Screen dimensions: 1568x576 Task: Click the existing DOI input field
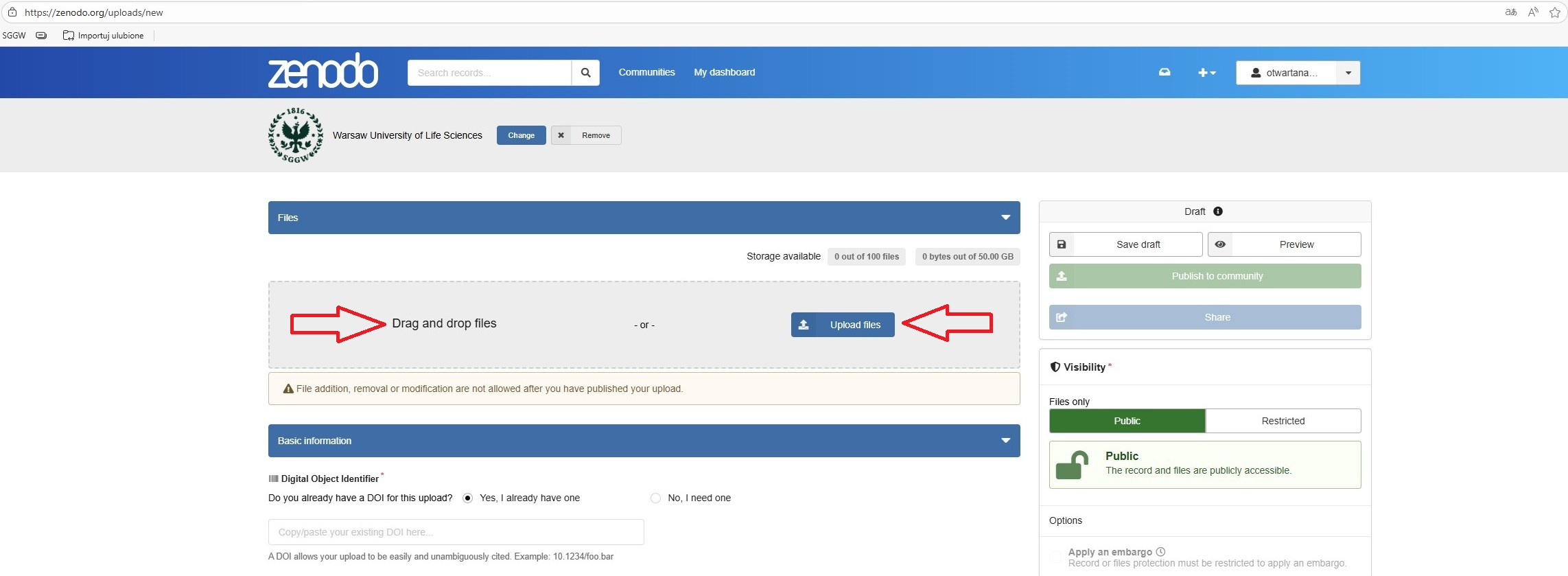coord(456,532)
